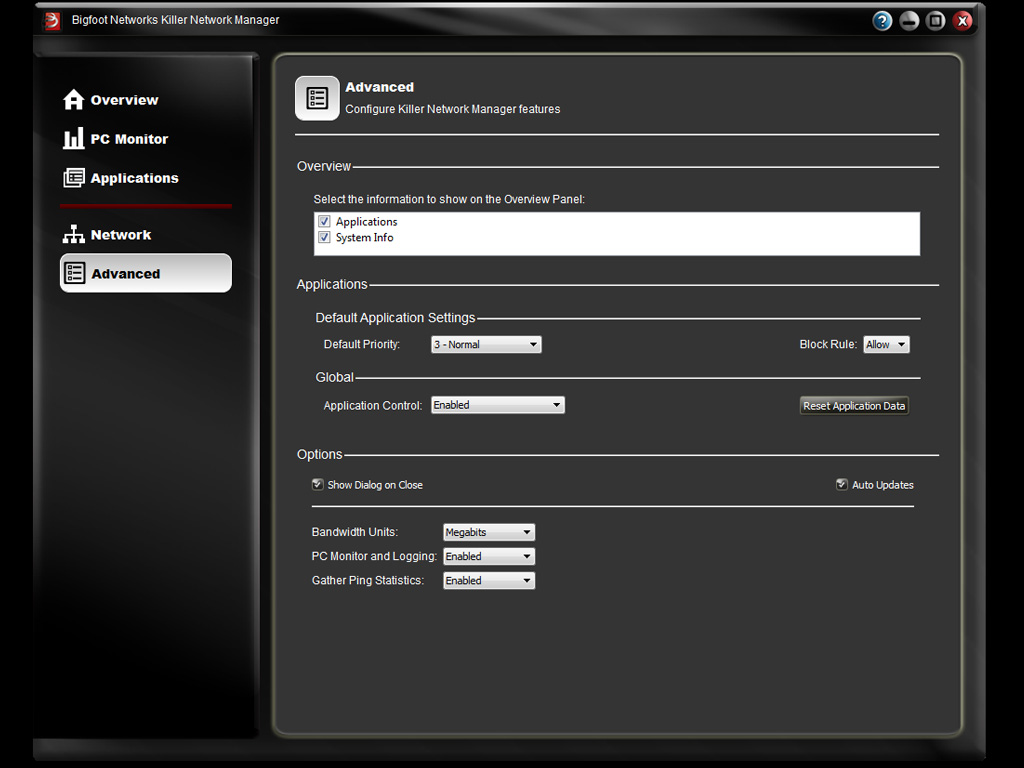Click the window title 'Bigfoot Networks Killer Network Manager'
This screenshot has height=768, width=1024.
point(175,20)
